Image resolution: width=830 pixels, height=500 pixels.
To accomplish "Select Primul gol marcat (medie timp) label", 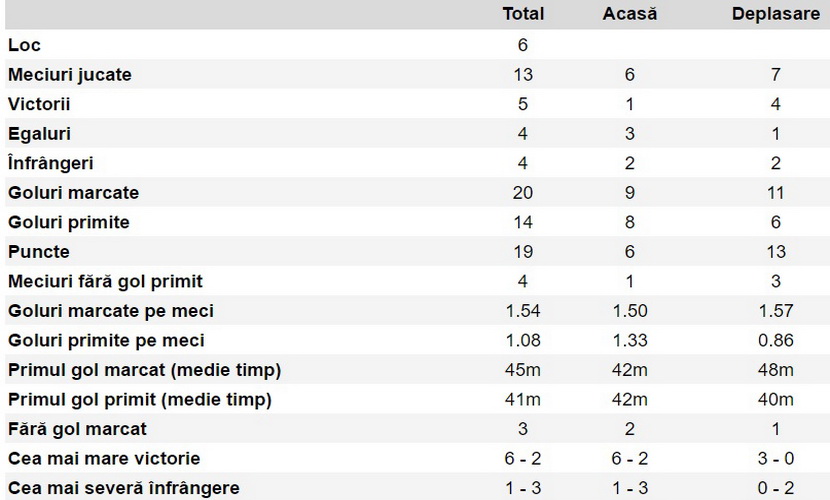I will click(x=144, y=370).
